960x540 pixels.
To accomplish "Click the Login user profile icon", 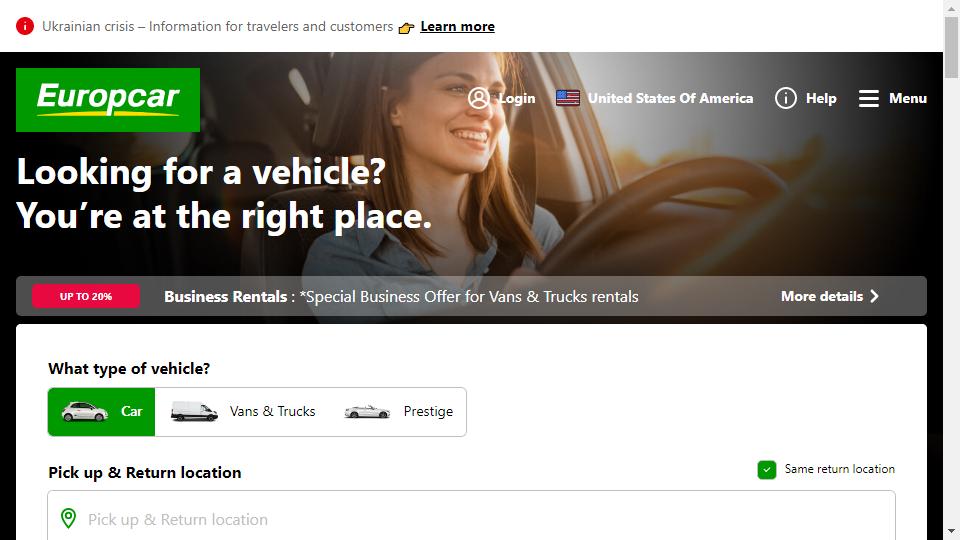I will click(x=479, y=98).
